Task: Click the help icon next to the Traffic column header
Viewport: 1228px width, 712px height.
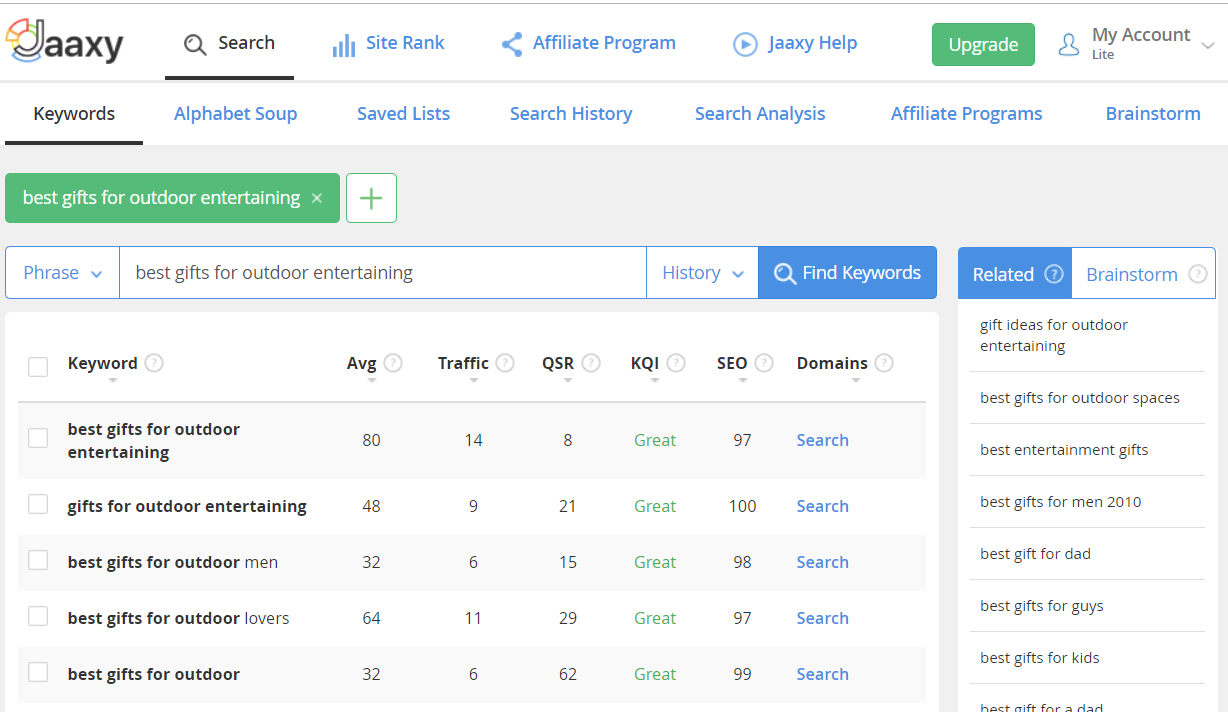Action: (x=505, y=363)
